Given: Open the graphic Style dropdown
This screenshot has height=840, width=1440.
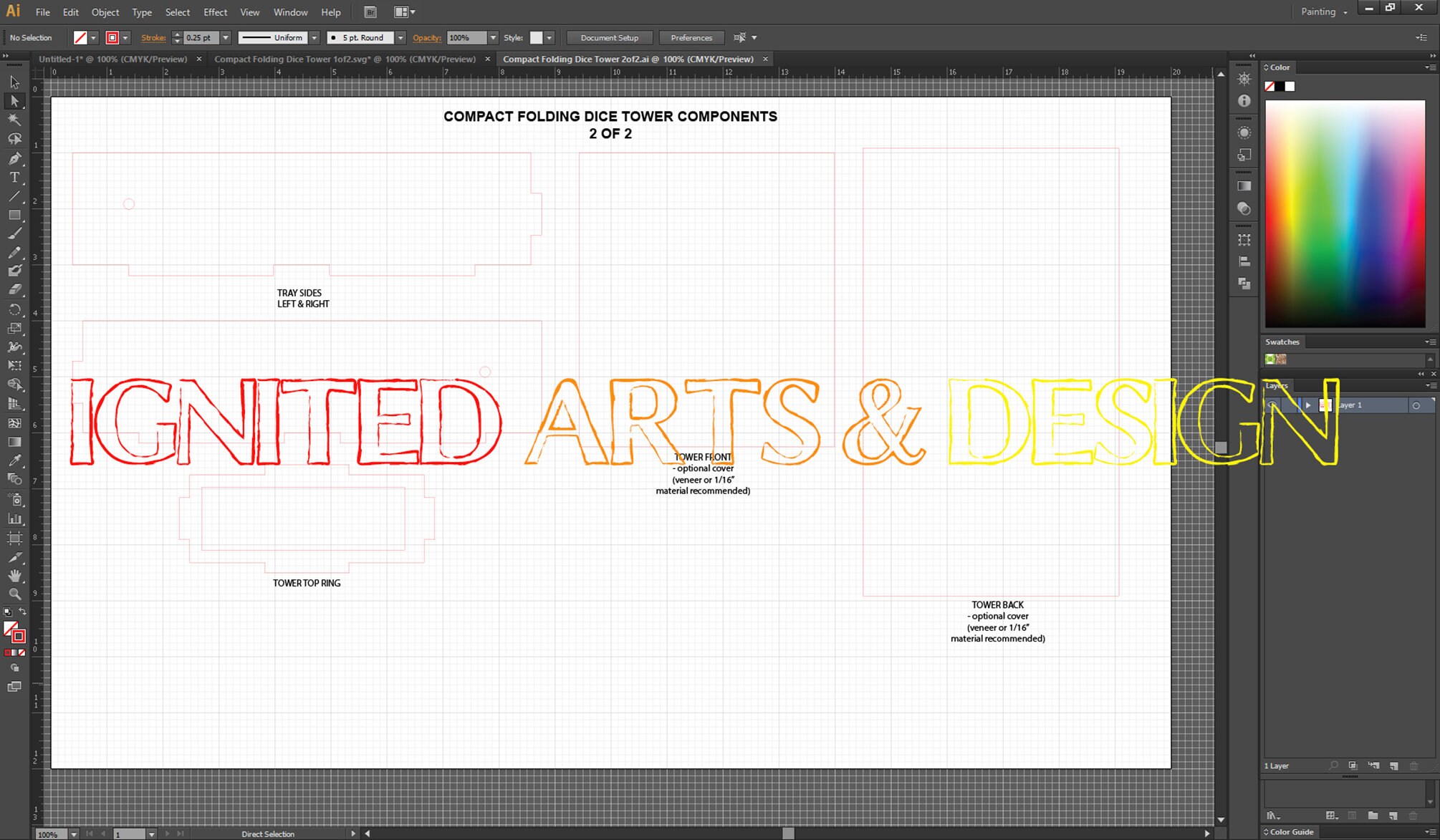Looking at the screenshot, I should (549, 38).
